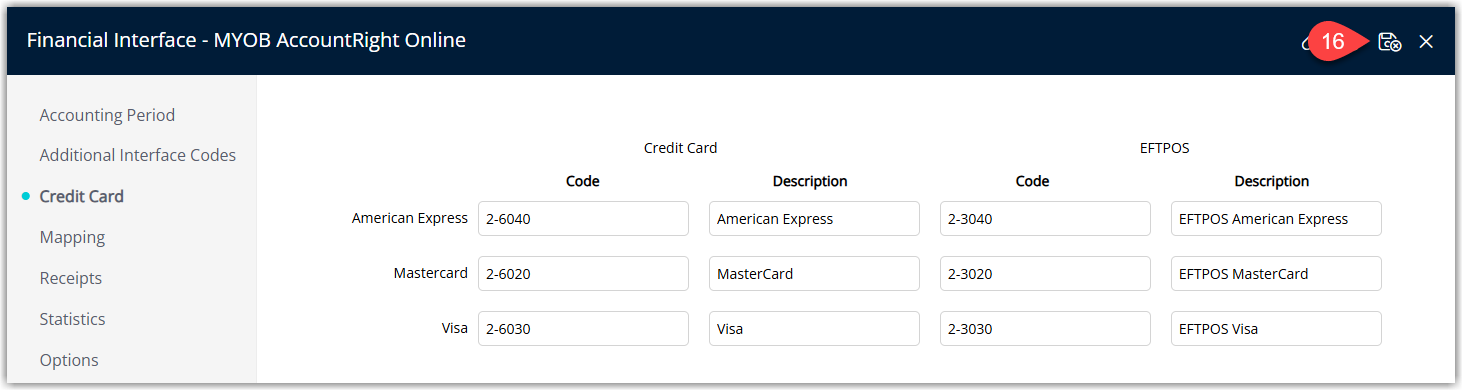Click Visa EFTPOS code field 2-3030
The image size is (1463, 391).
pos(1045,329)
